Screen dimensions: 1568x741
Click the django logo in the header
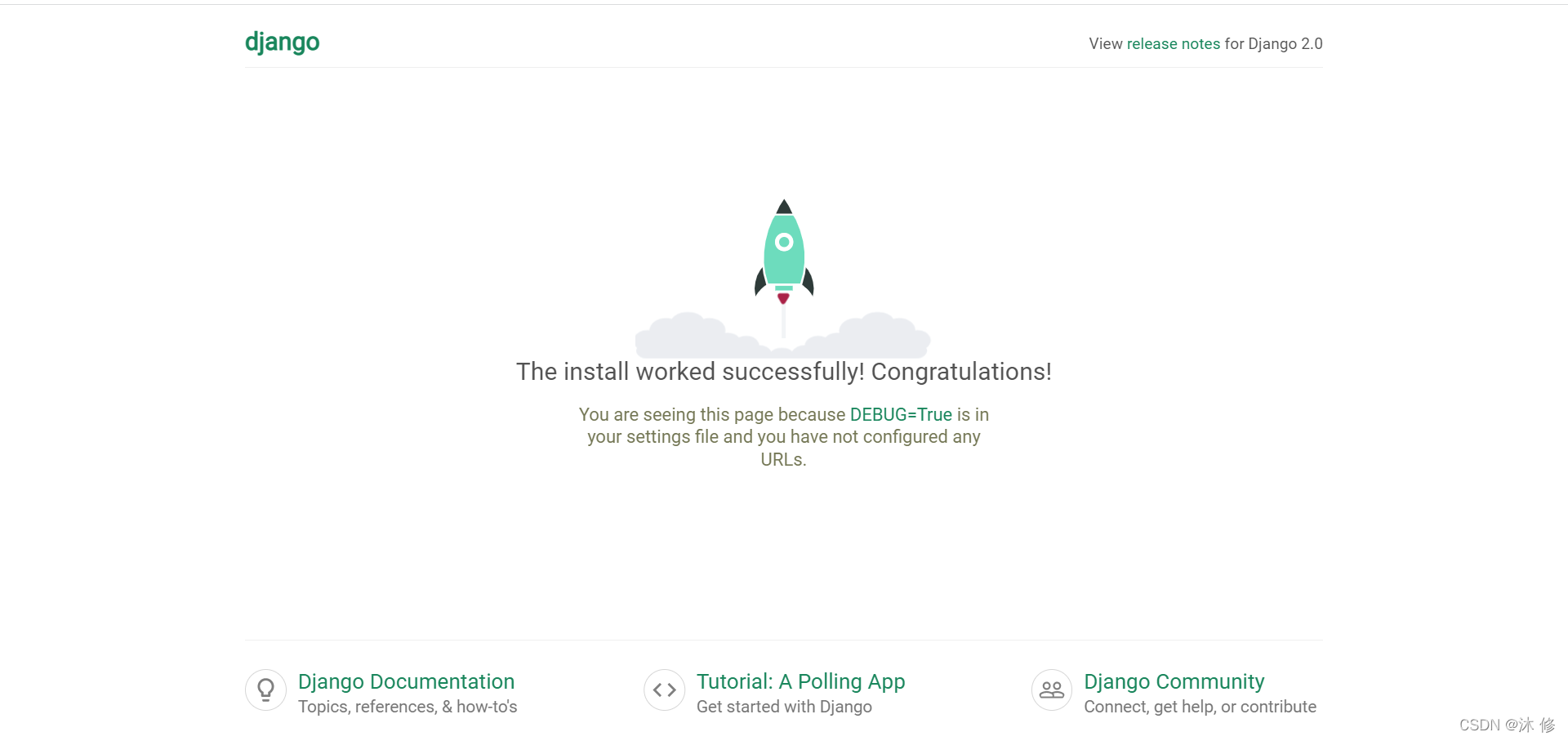click(282, 42)
